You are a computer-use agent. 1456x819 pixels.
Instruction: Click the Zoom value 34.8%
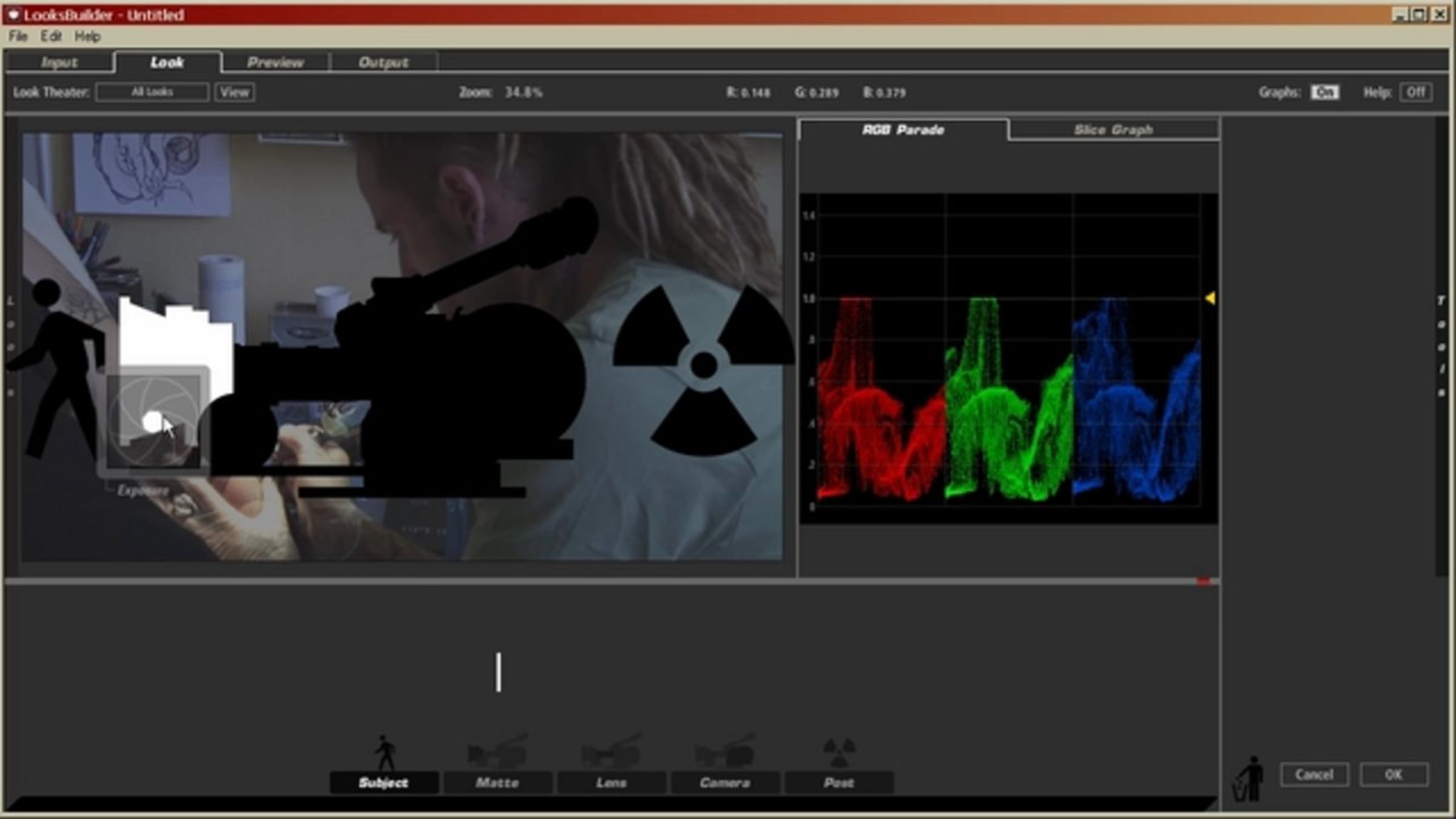tap(524, 92)
